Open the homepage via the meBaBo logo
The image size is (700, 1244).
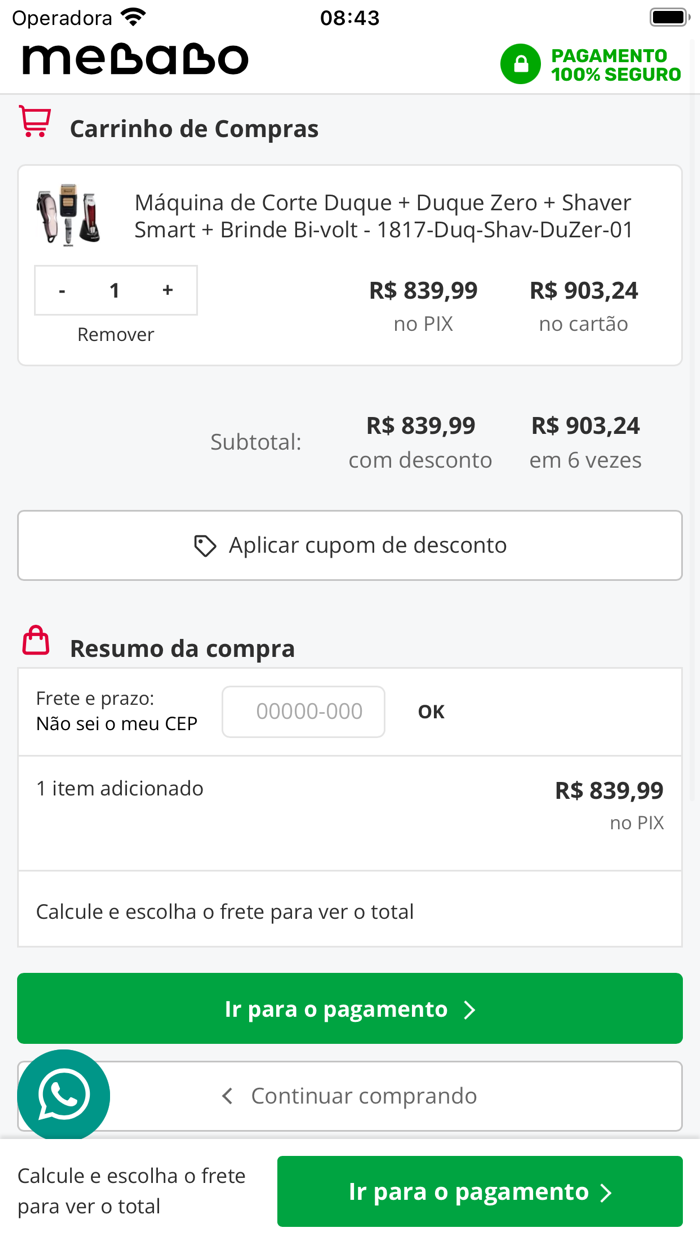(134, 60)
